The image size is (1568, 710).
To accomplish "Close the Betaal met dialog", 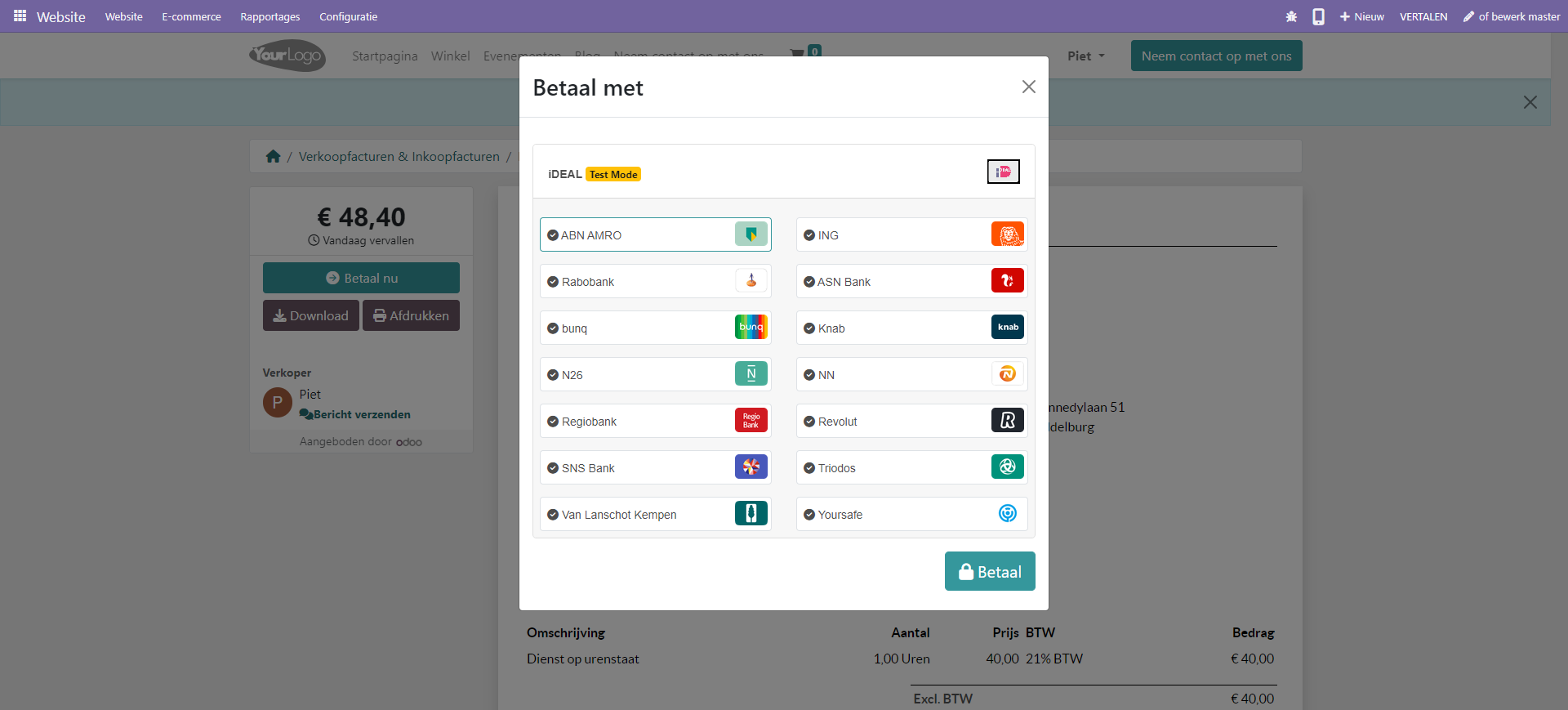I will (1028, 87).
